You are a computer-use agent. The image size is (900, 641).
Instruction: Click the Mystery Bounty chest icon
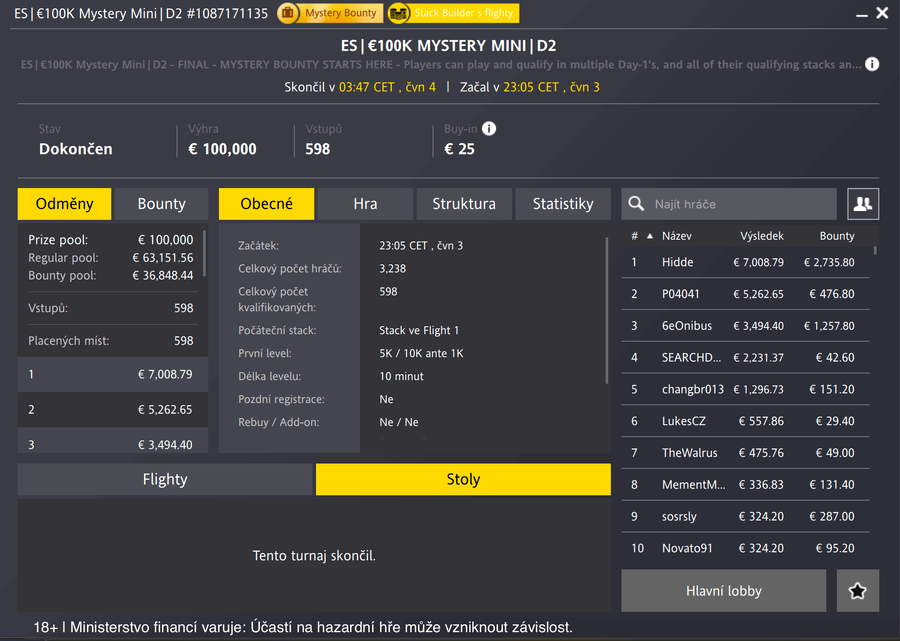tap(288, 13)
